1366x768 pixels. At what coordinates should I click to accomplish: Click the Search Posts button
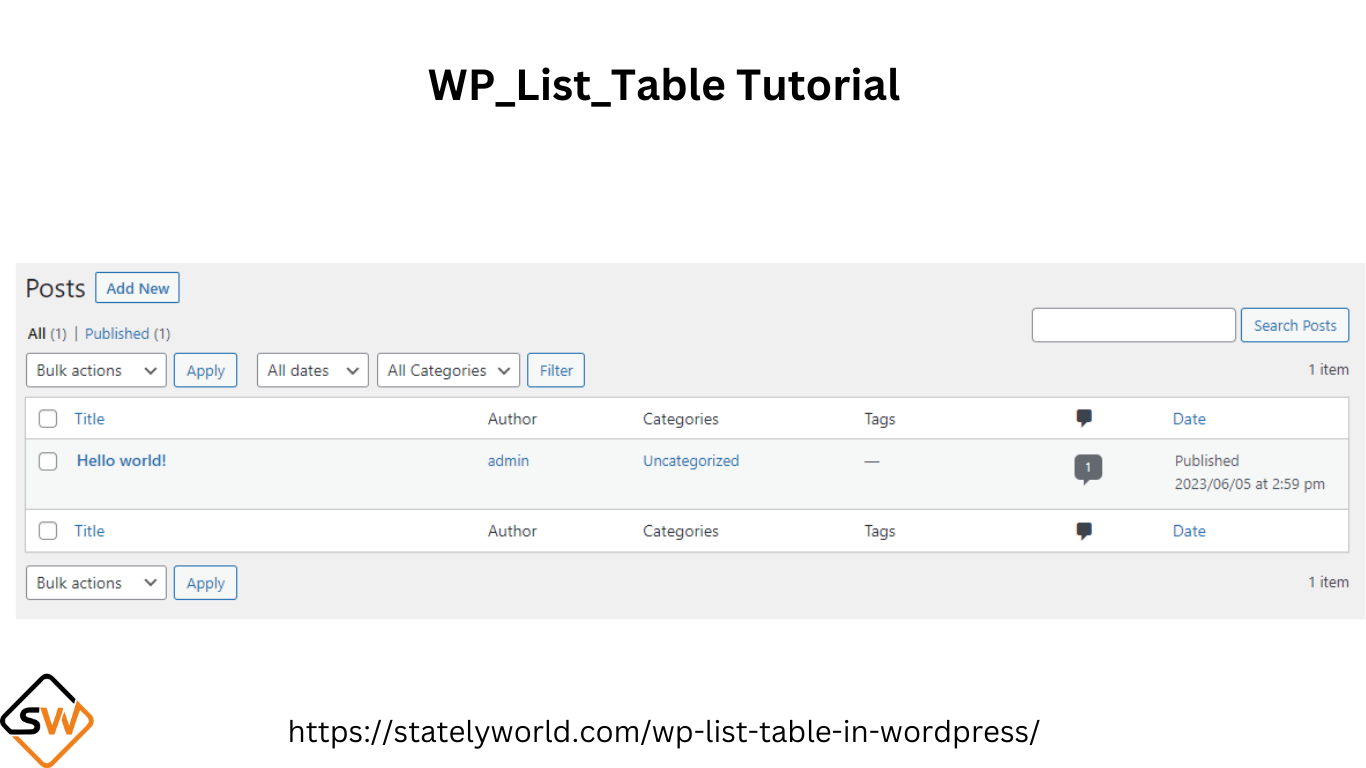point(1295,325)
